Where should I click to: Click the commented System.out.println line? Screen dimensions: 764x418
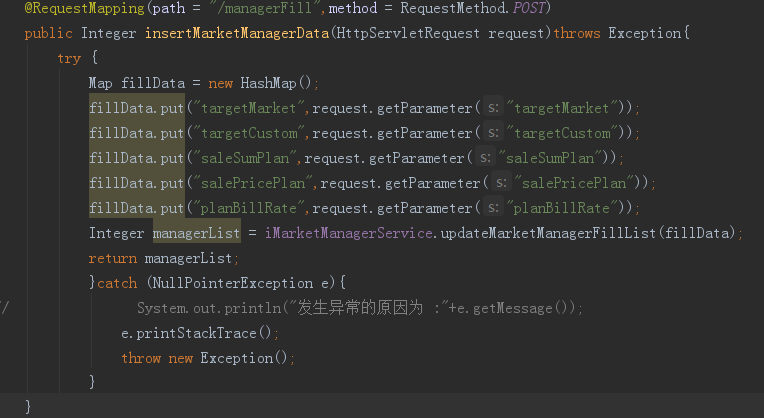click(360, 308)
